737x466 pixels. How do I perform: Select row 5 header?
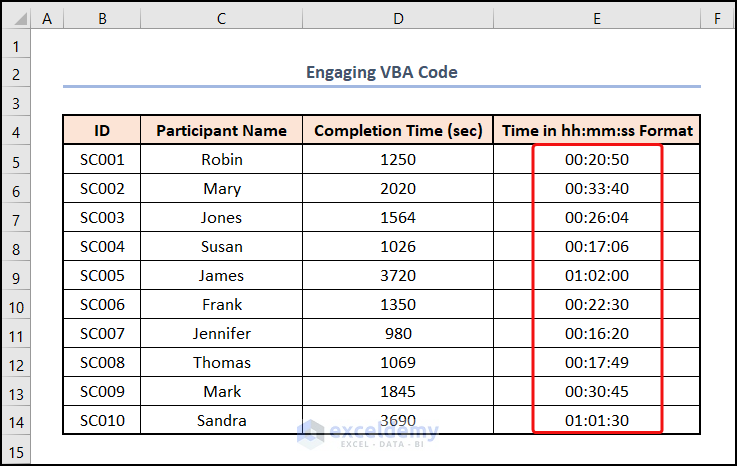[17, 160]
